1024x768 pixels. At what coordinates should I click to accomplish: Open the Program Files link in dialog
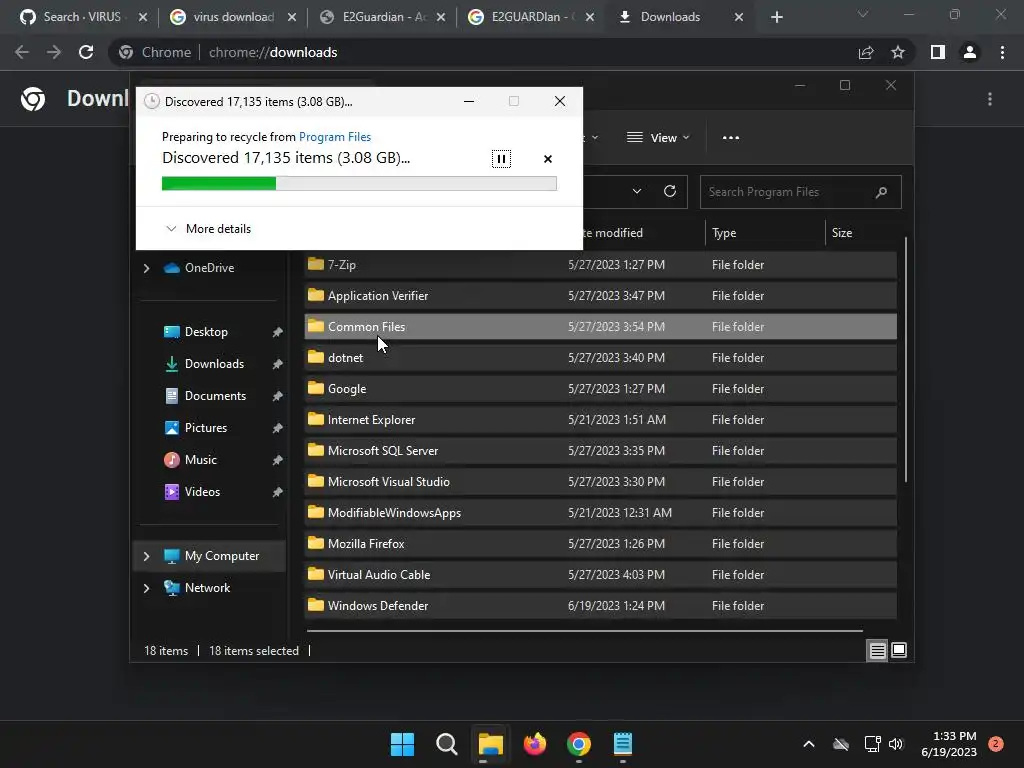click(334, 136)
